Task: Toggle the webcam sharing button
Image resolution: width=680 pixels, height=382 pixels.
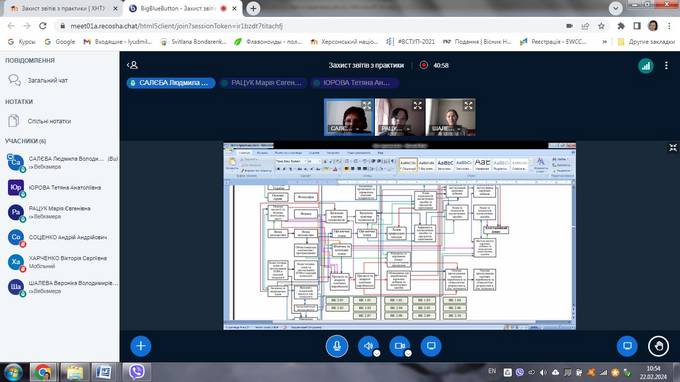Action: coord(399,346)
